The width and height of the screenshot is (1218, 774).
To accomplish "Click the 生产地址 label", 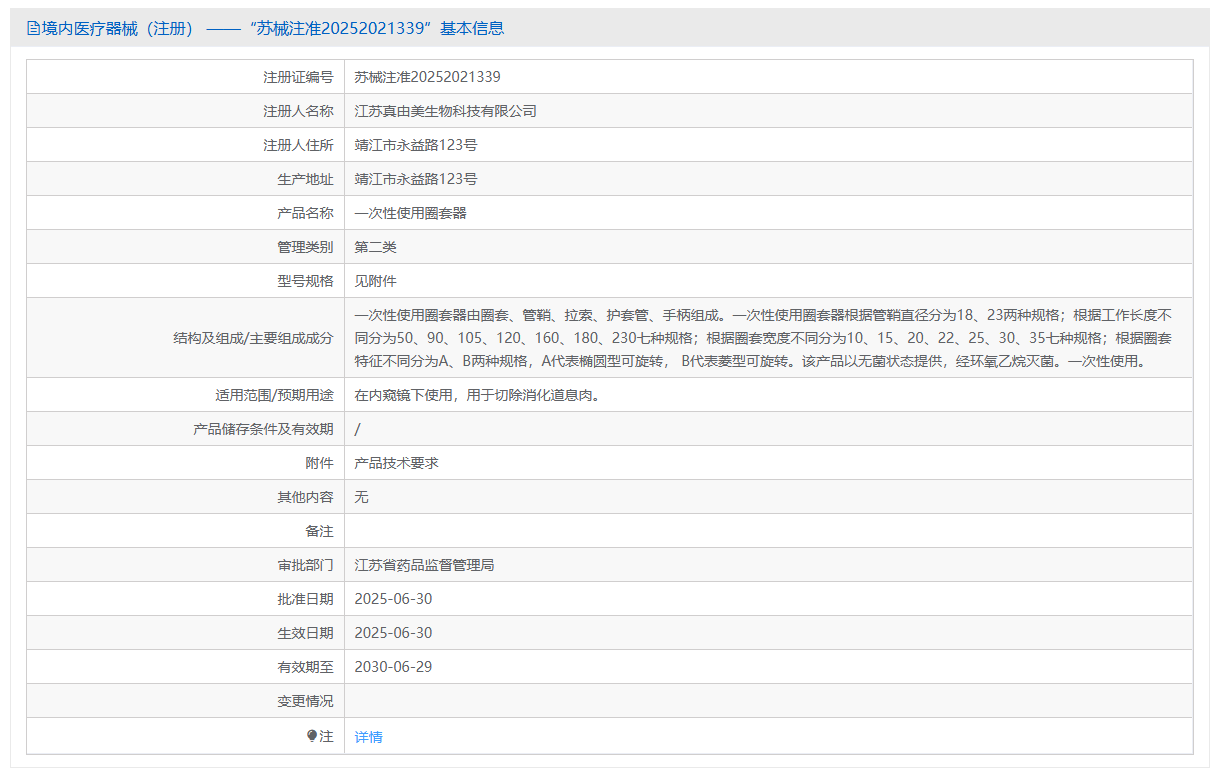I will [x=305, y=179].
